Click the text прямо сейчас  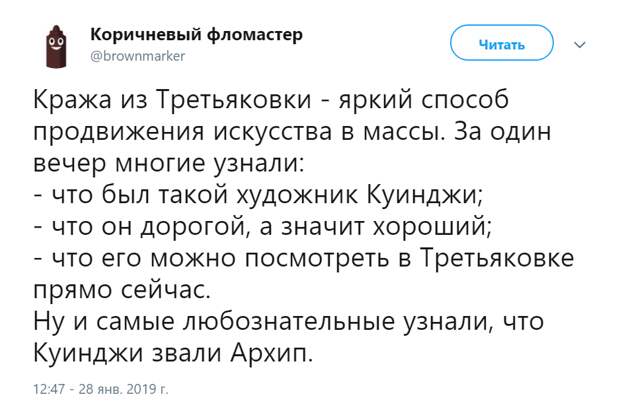pyautogui.click(x=122, y=290)
